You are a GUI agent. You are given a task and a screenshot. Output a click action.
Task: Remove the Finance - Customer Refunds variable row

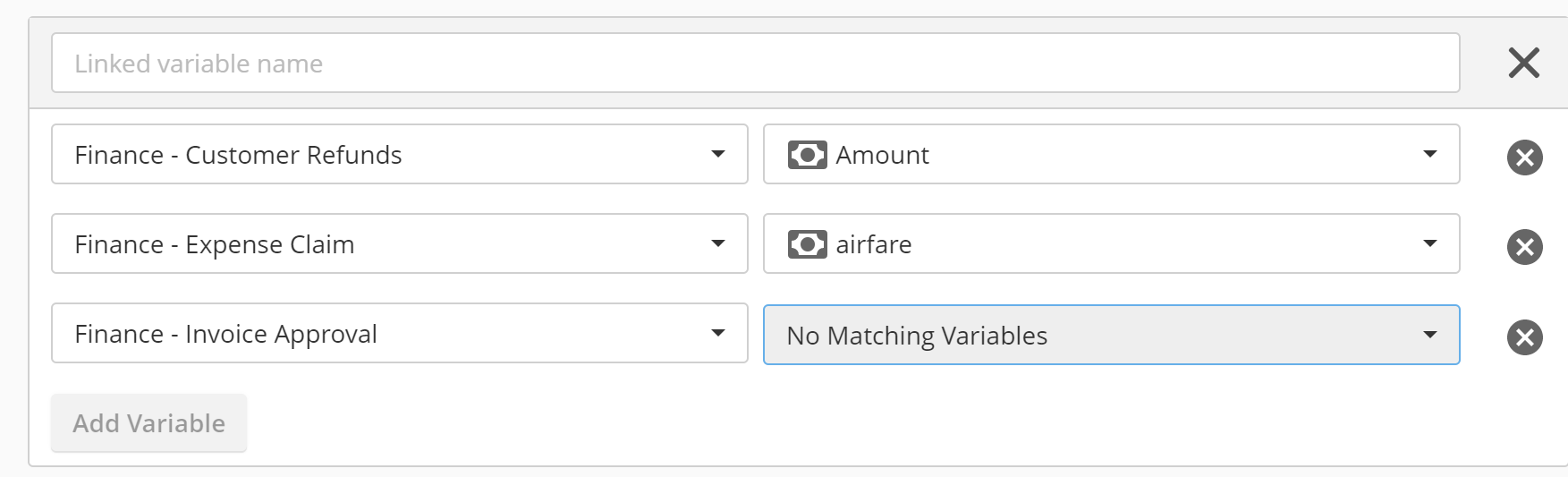coord(1524,158)
